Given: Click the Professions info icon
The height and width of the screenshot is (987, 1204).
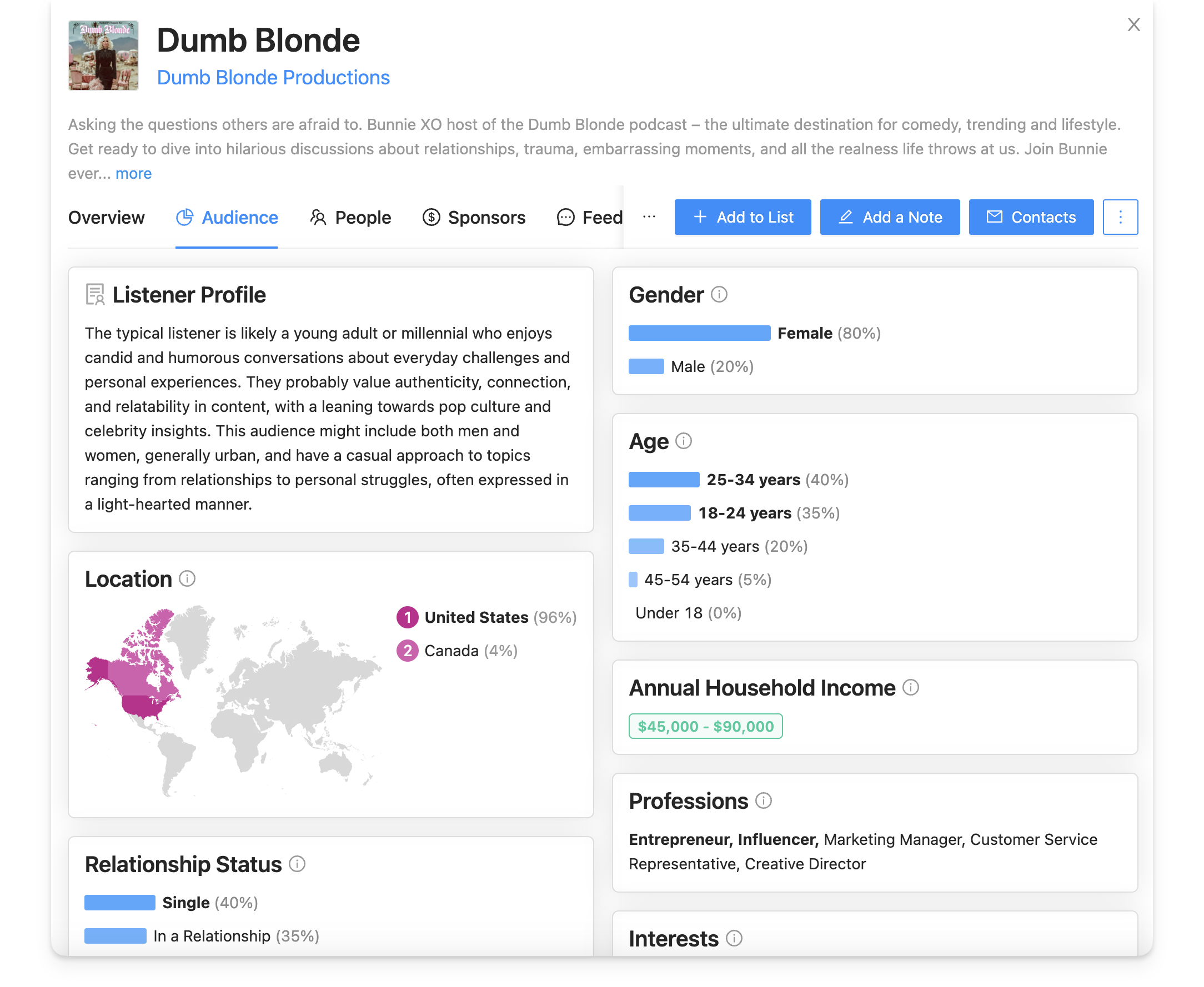Looking at the screenshot, I should 764,801.
